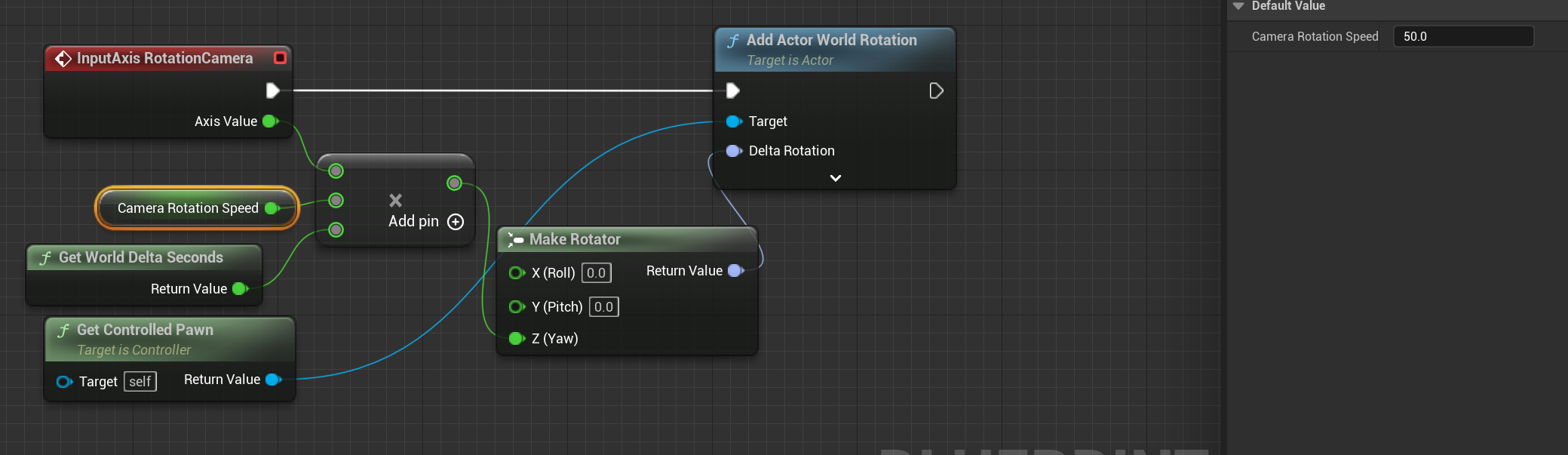Click the third input pin of multiply node

336,230
